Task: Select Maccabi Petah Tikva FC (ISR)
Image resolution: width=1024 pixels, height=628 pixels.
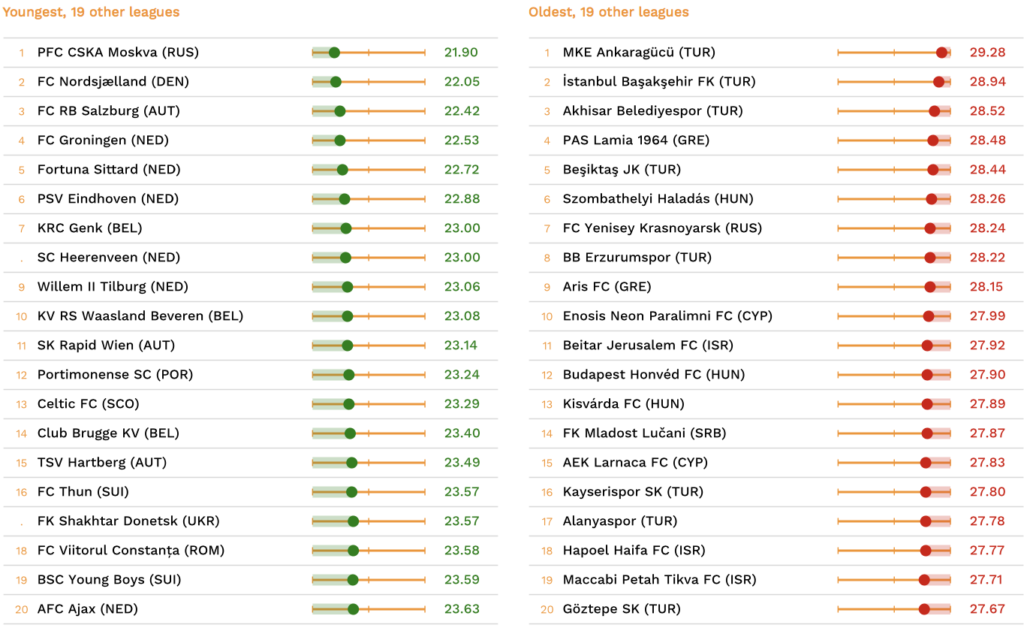Action: point(660,580)
